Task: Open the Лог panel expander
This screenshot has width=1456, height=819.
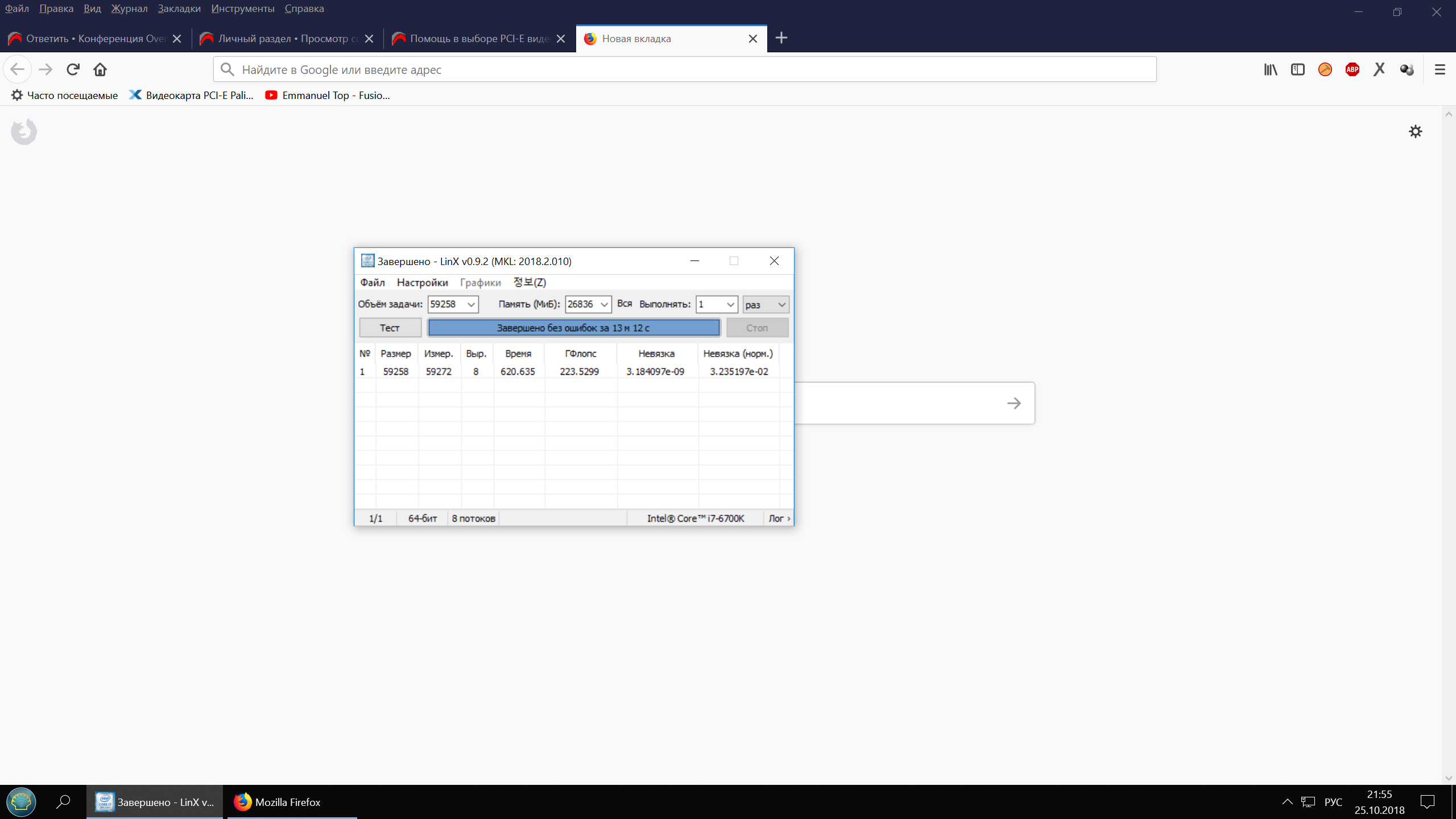Action: (x=779, y=518)
